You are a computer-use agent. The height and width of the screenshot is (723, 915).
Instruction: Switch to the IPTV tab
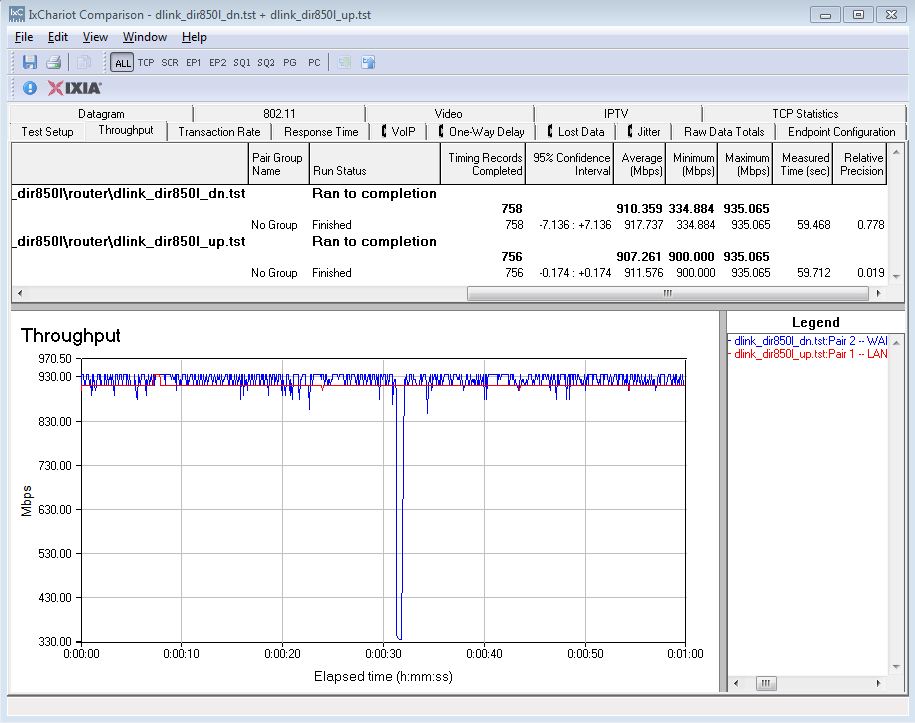coord(616,114)
